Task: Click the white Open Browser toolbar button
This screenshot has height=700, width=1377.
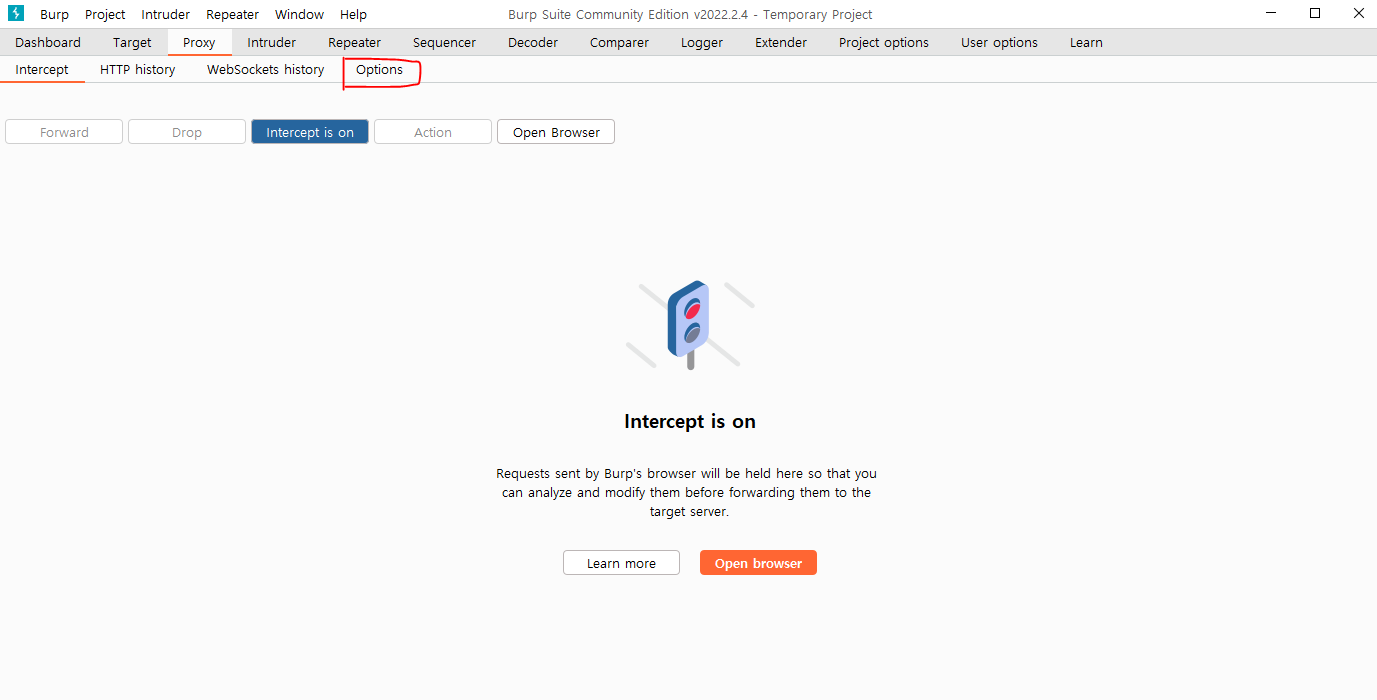Action: click(556, 132)
